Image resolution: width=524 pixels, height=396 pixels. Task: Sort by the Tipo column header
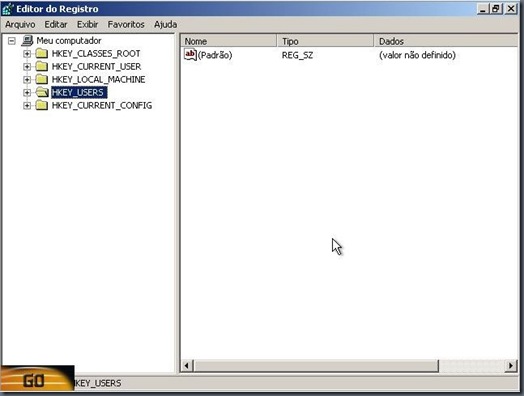pos(325,41)
